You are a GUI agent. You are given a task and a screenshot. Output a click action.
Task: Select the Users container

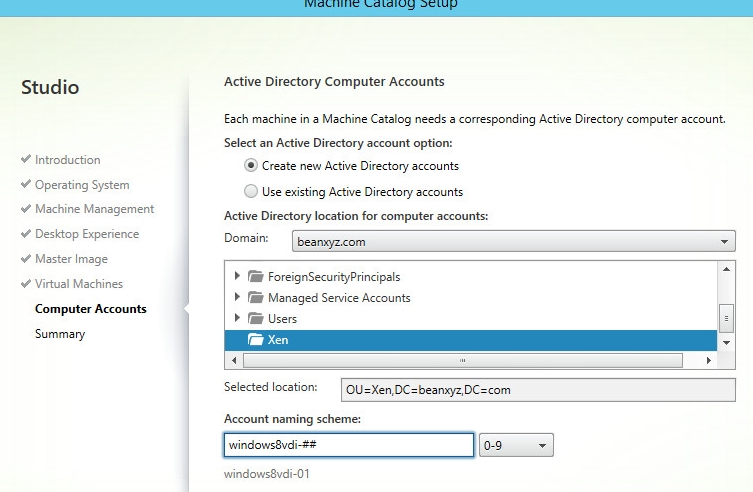pyautogui.click(x=282, y=319)
